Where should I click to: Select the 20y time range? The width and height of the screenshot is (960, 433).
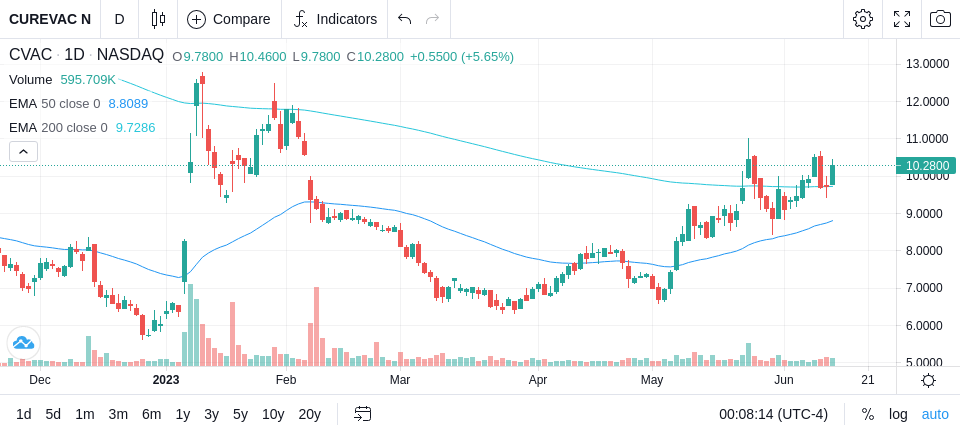coord(310,414)
